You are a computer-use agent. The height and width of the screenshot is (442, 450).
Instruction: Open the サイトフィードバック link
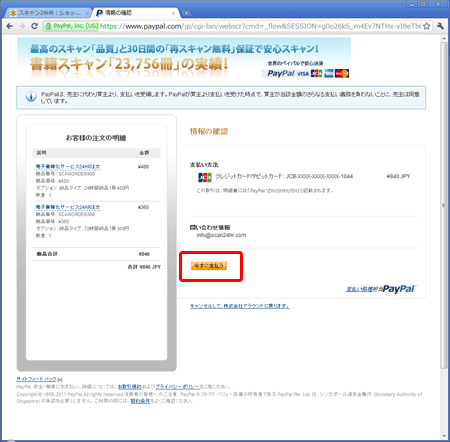coord(37,379)
